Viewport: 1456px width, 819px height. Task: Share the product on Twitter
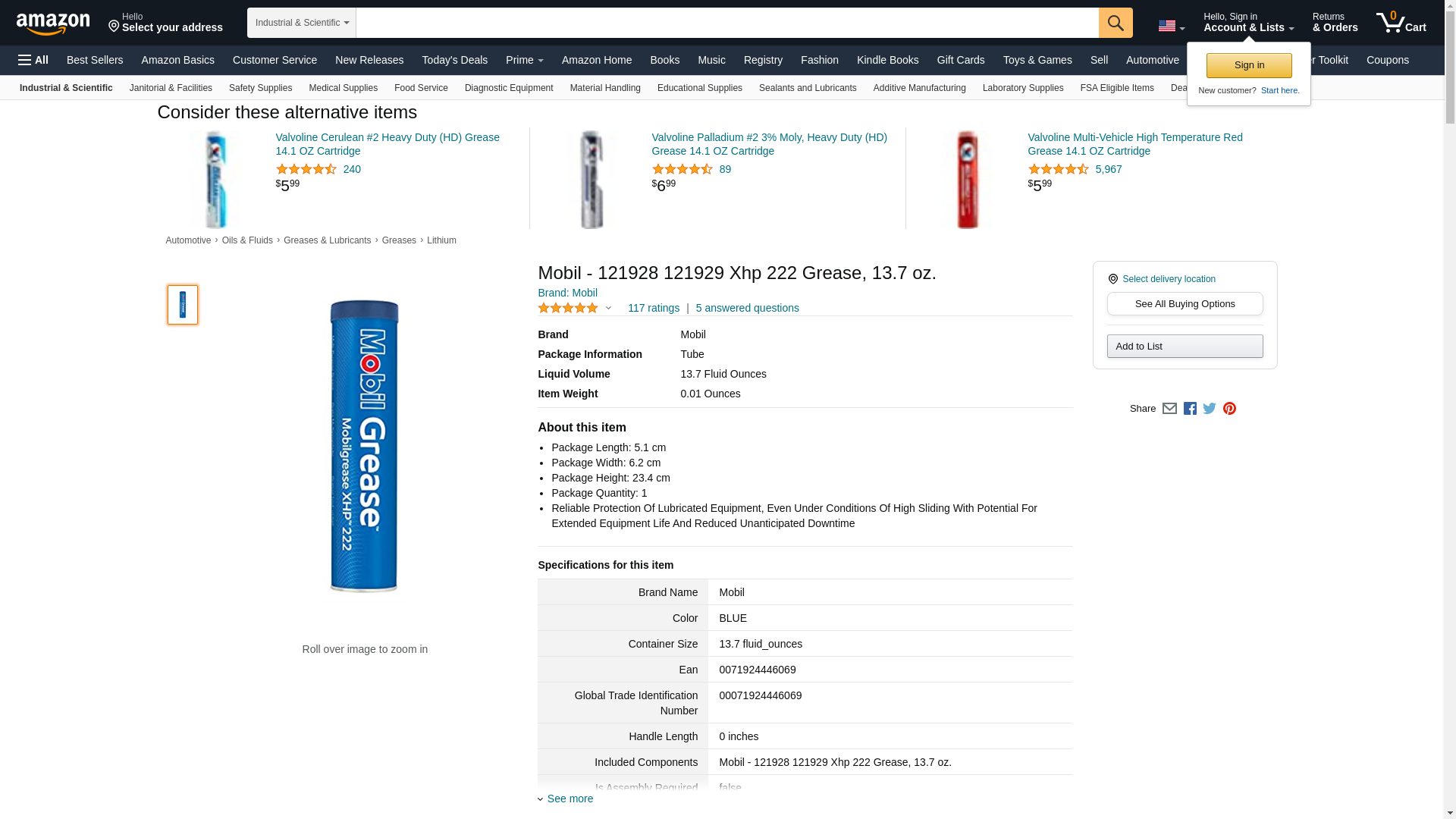1210,409
